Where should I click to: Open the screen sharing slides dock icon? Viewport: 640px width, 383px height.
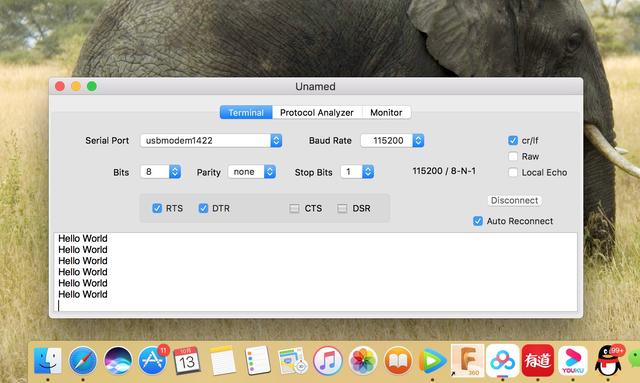click(x=293, y=361)
